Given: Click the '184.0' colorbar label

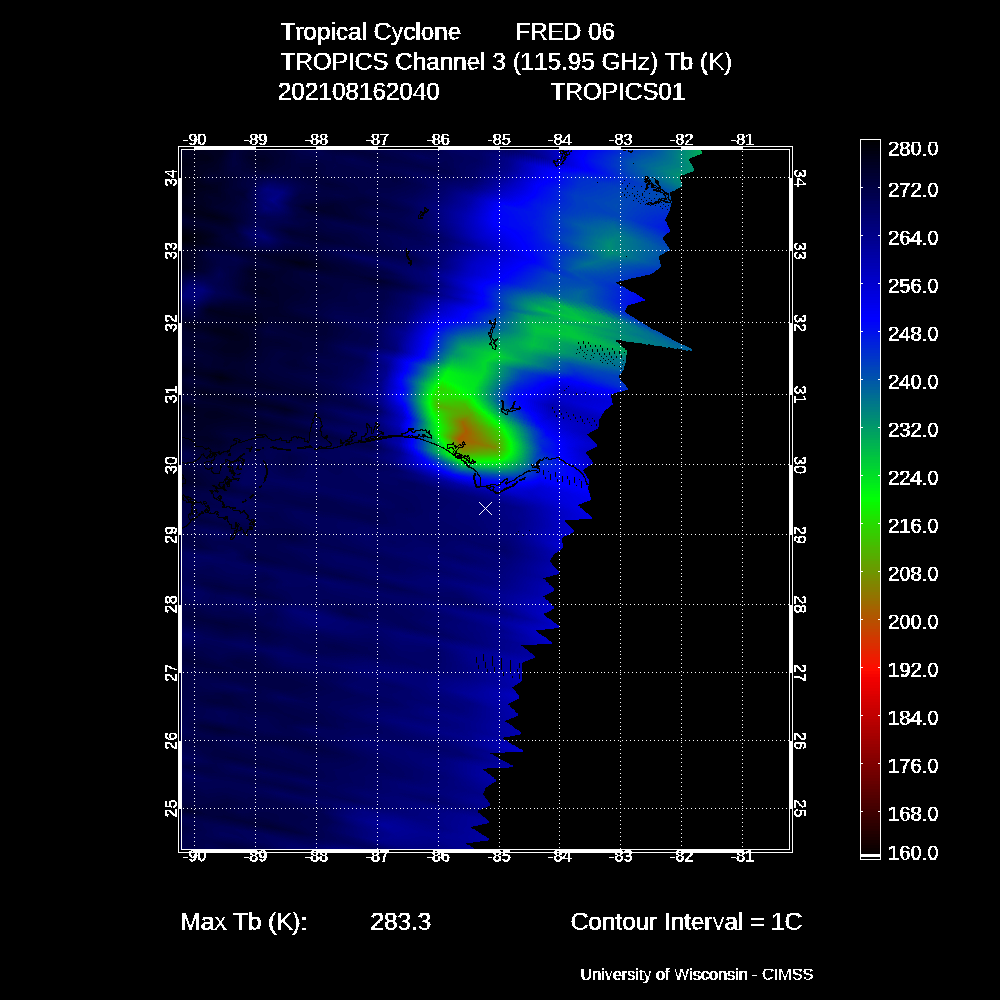Looking at the screenshot, I should click(913, 718).
